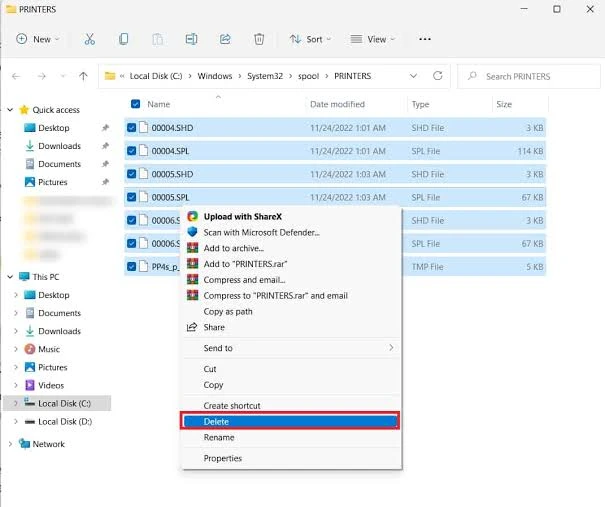Click the spool breadcrumb
This screenshot has width=605, height=507.
point(308,76)
